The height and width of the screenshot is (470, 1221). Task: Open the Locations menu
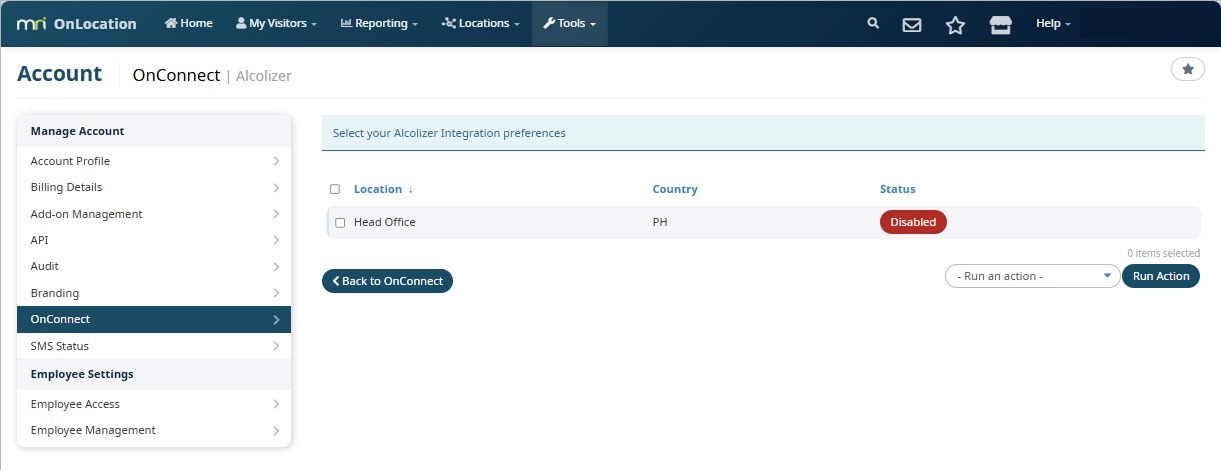(480, 23)
